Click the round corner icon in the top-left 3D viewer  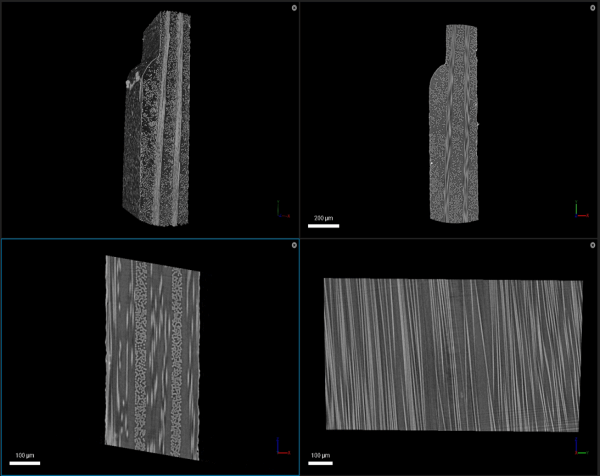(292, 8)
